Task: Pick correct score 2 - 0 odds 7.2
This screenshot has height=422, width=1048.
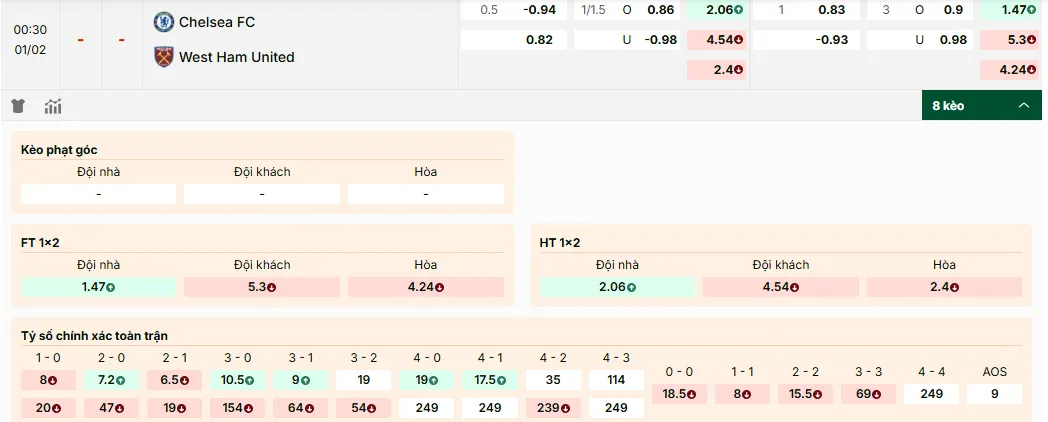Action: (112, 380)
